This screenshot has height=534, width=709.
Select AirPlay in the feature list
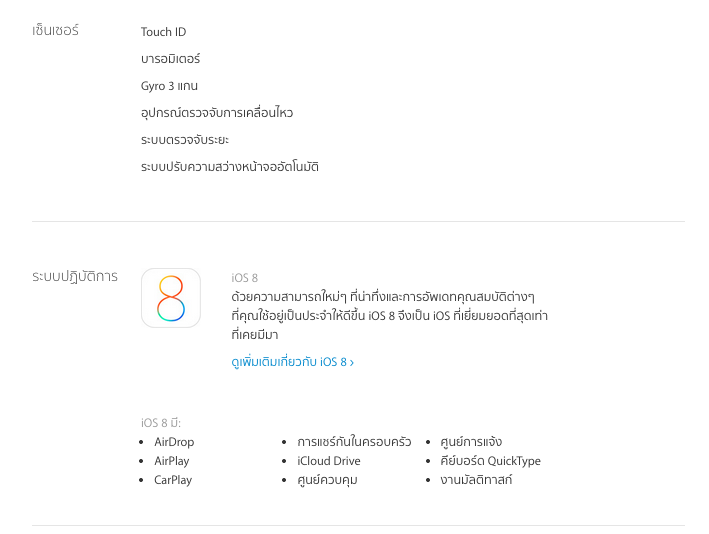click(x=171, y=461)
